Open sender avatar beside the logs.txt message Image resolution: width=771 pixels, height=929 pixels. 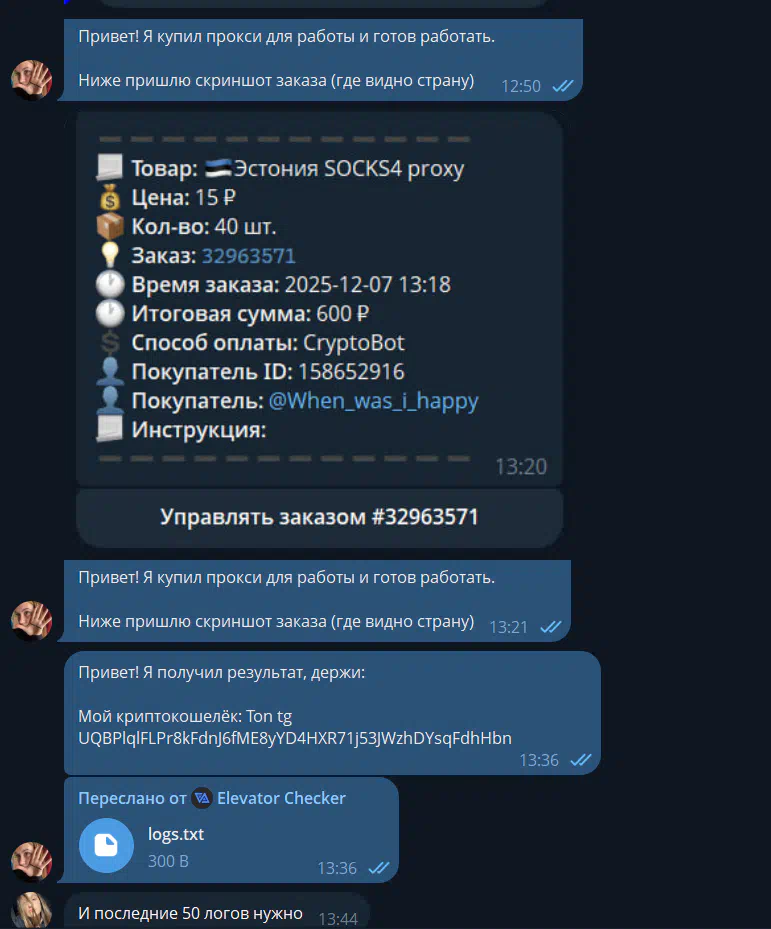coord(31,862)
